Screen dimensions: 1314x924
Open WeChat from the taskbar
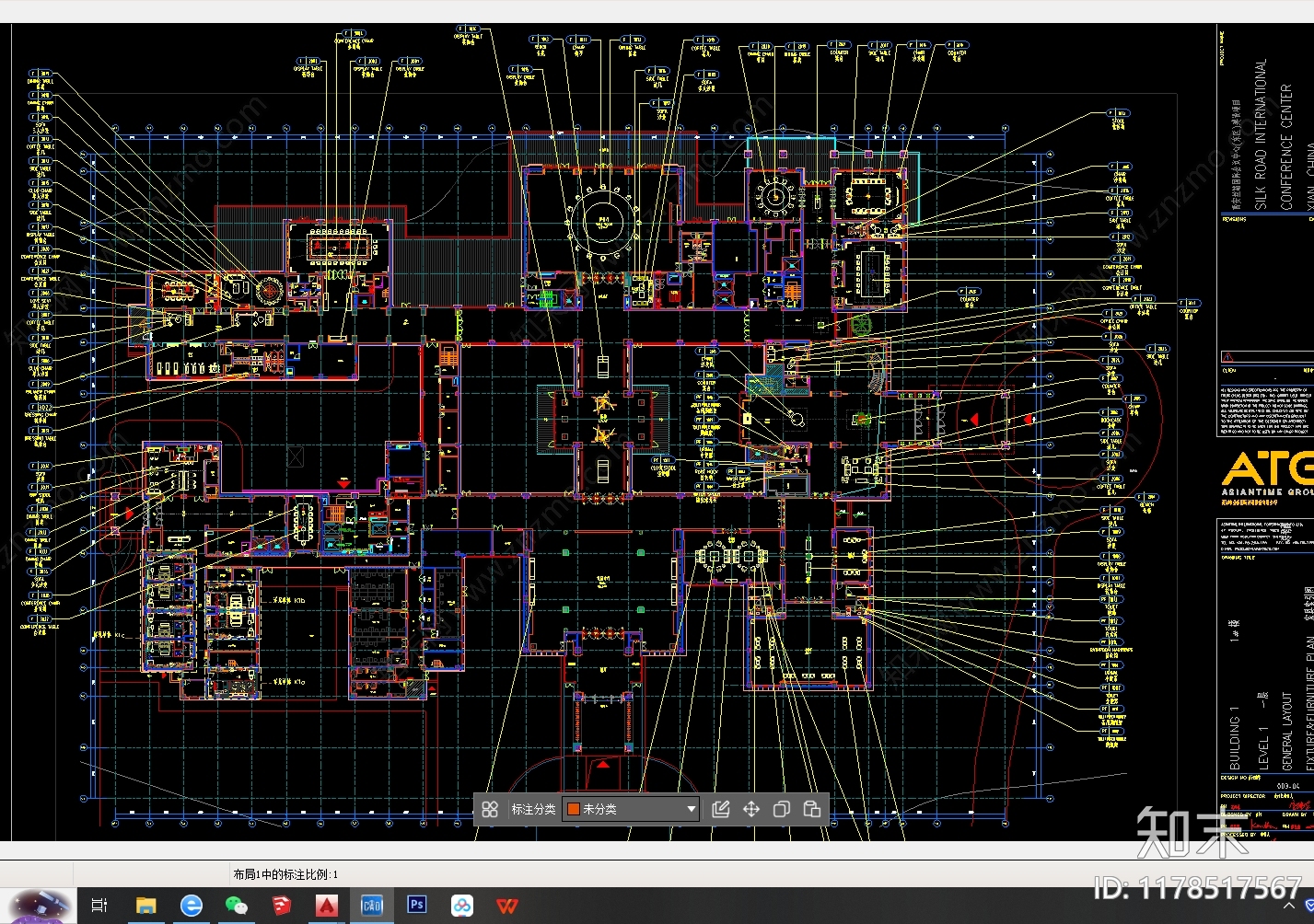tap(236, 906)
